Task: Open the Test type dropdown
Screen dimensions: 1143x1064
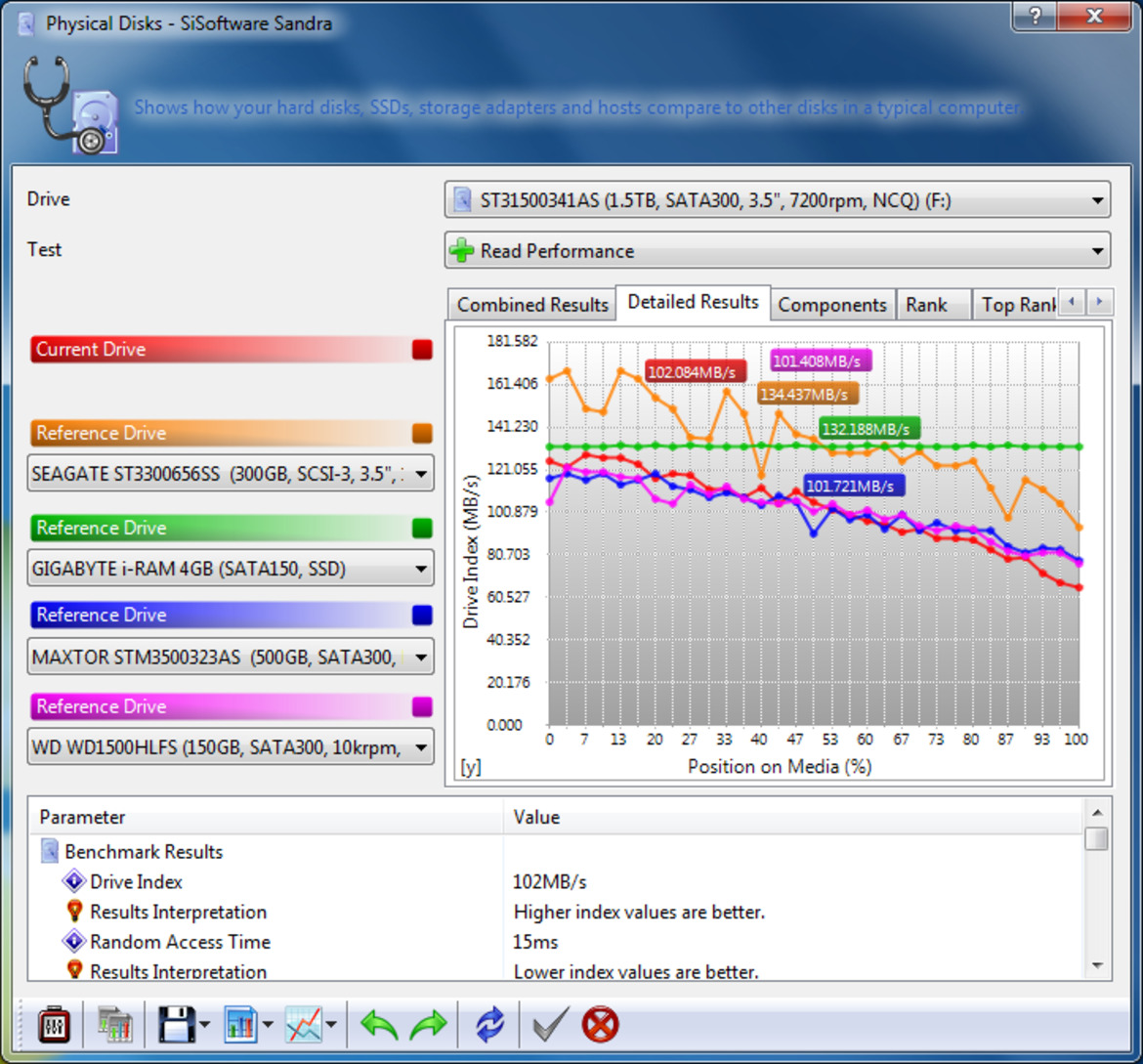Action: tap(777, 251)
